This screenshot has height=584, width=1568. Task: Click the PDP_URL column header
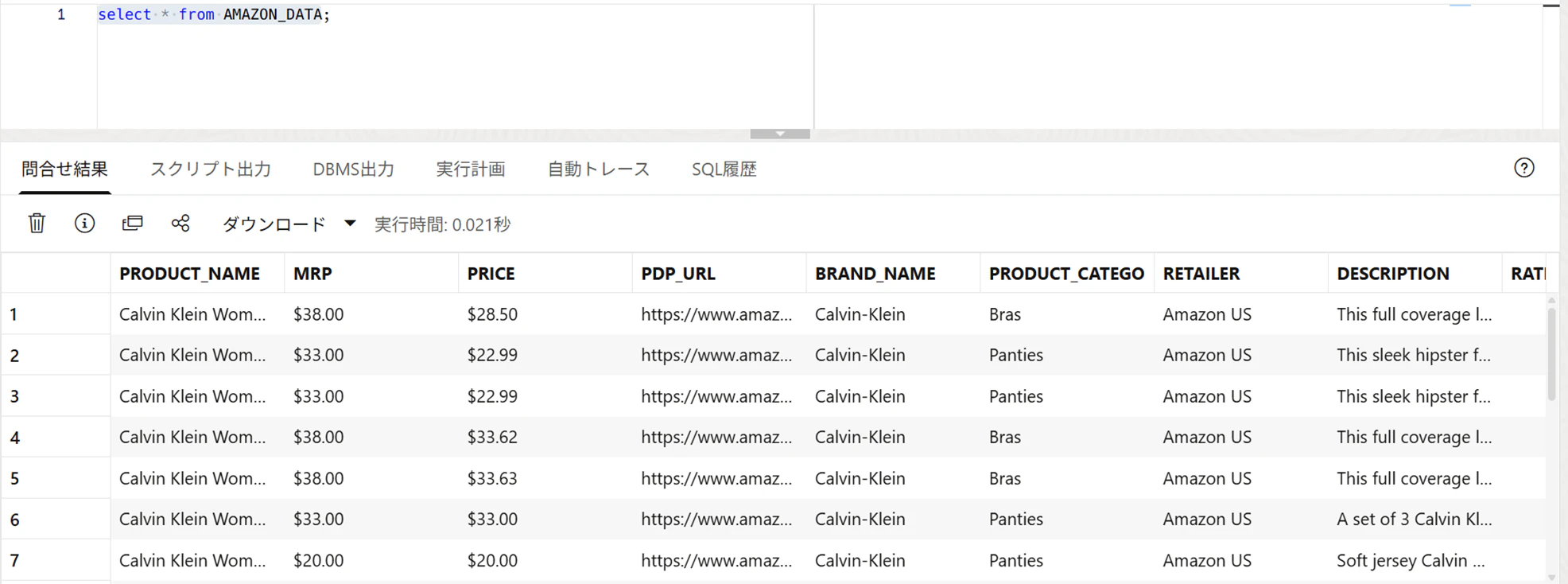click(720, 274)
